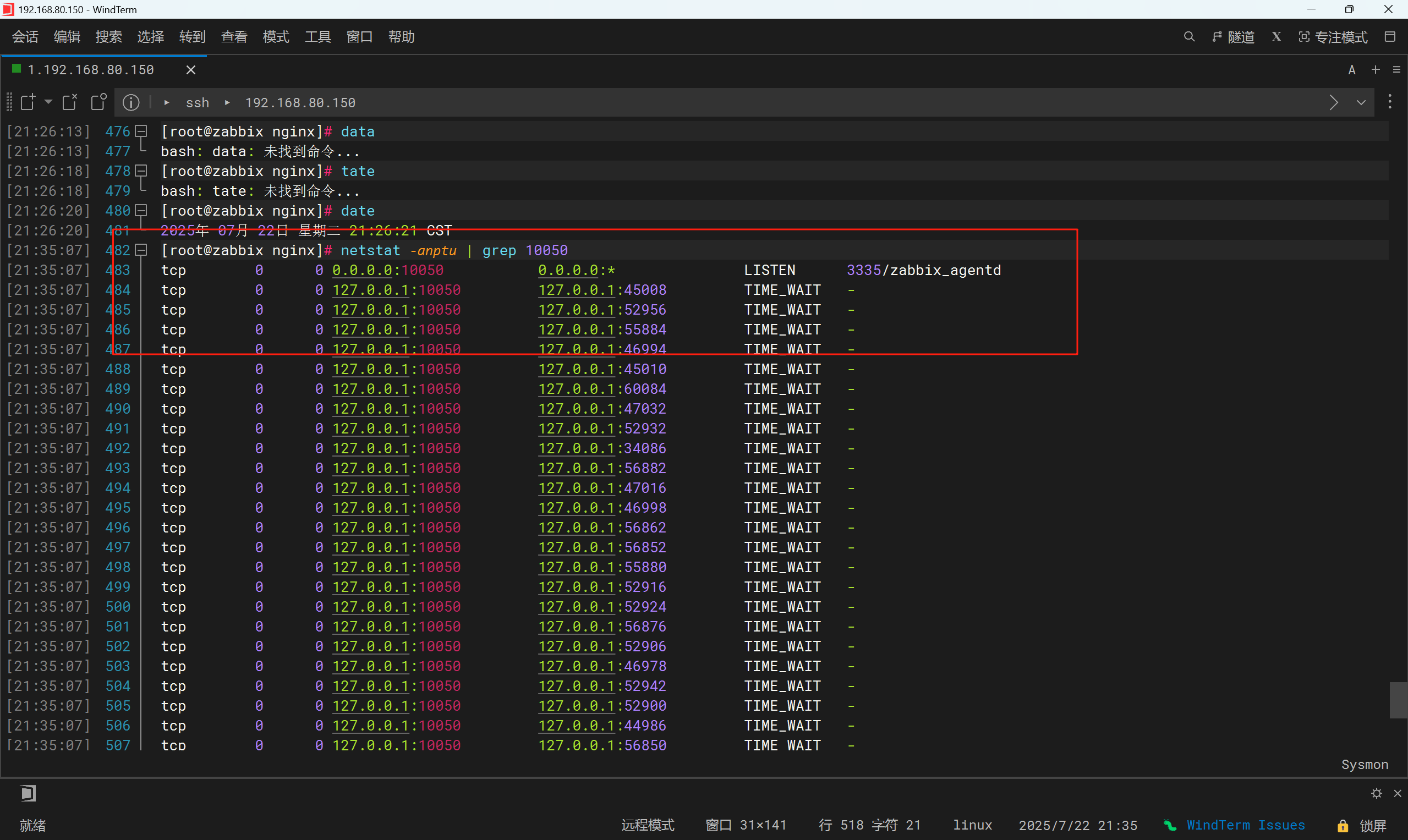Screen dimensions: 1408x840
Task: Click the 192.168.80.150 breadcrumb segment
Action: point(300,102)
